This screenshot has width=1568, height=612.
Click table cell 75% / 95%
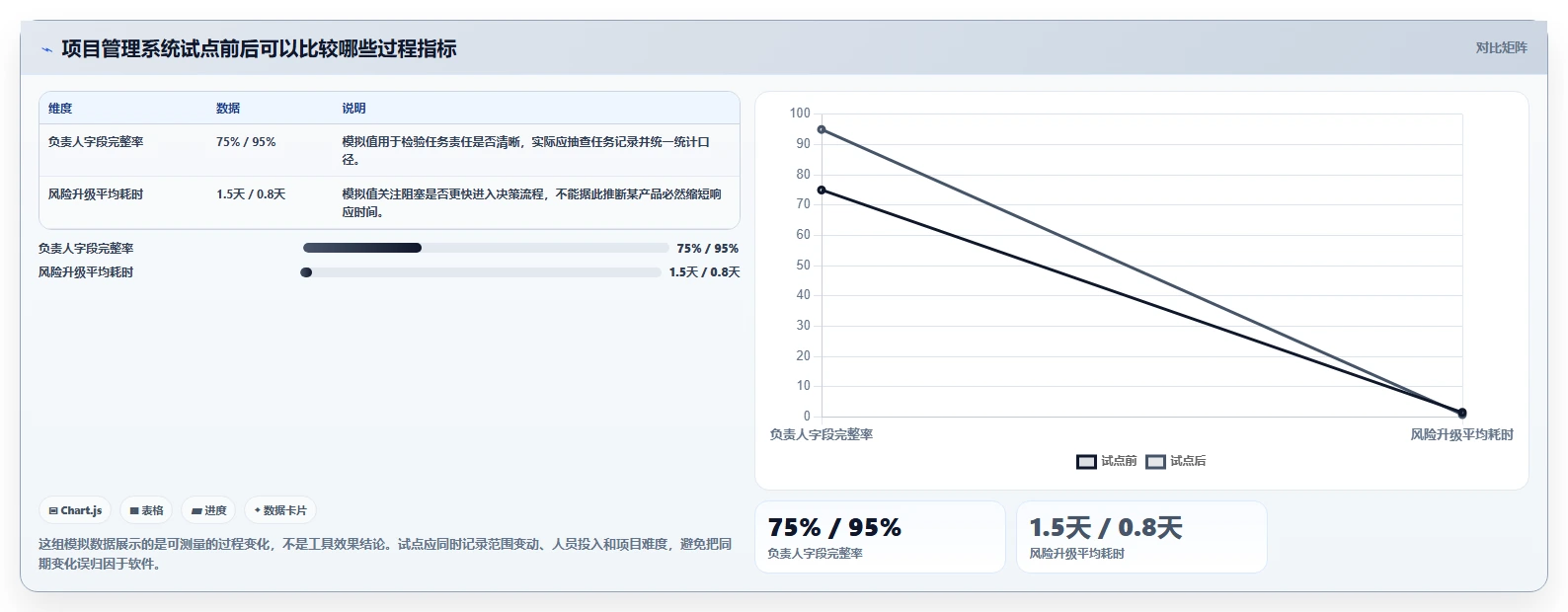246,142
